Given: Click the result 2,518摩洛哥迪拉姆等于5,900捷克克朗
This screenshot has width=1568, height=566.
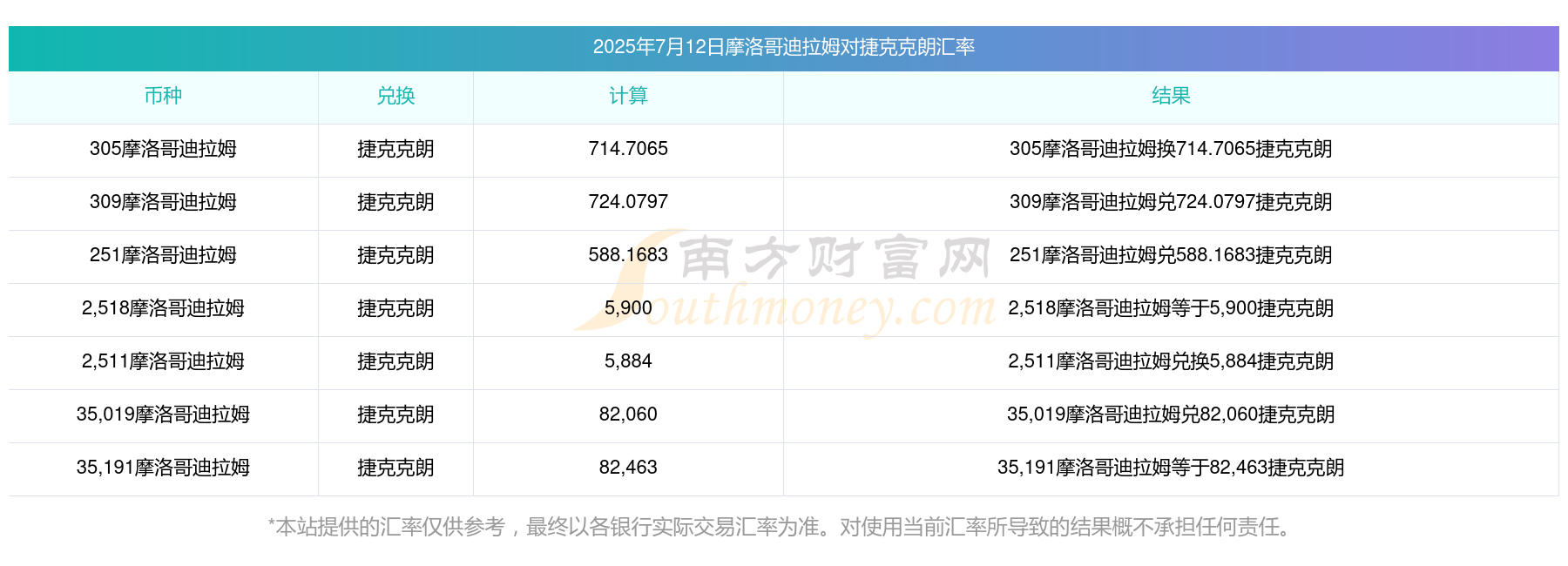Looking at the screenshot, I should tap(1171, 308).
